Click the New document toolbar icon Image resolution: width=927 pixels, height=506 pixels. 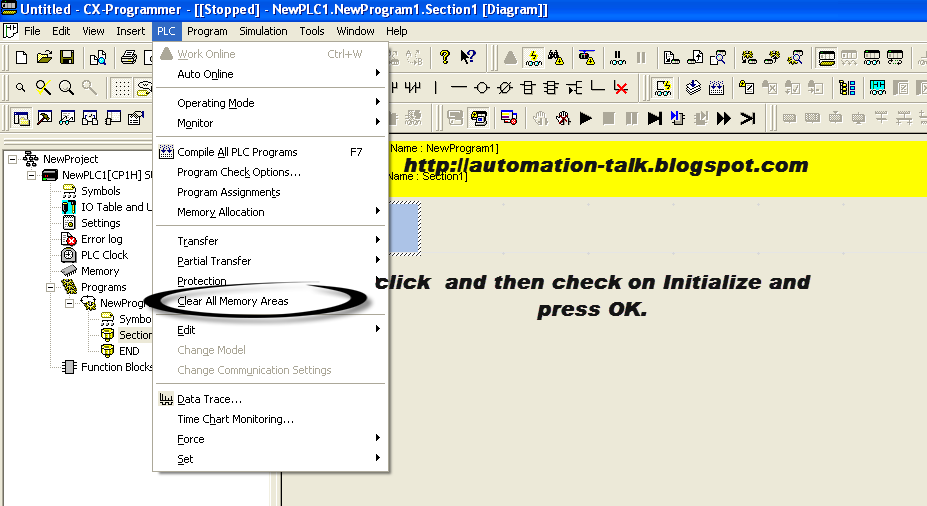click(x=21, y=57)
